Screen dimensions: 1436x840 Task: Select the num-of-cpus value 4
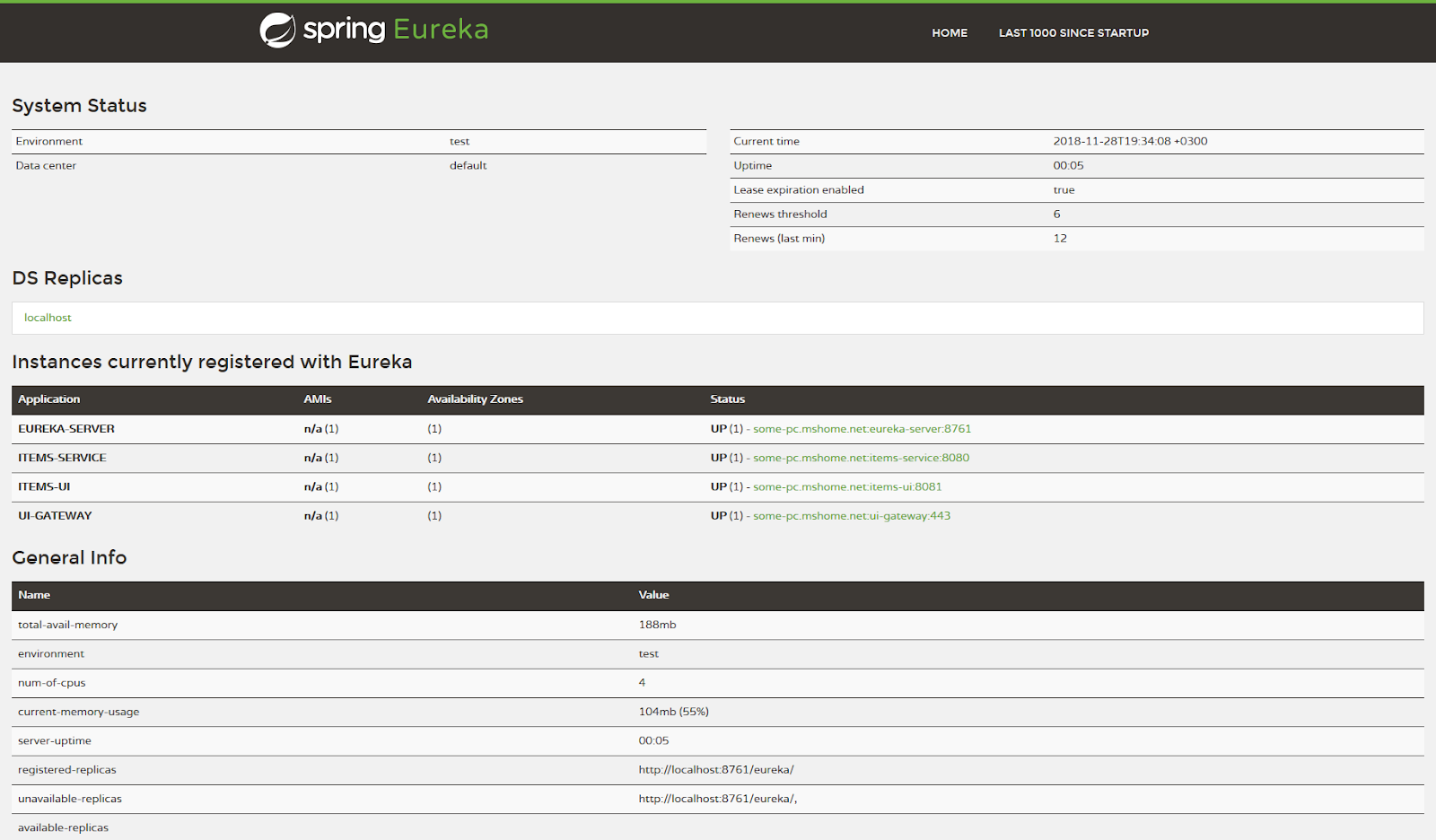coord(642,683)
